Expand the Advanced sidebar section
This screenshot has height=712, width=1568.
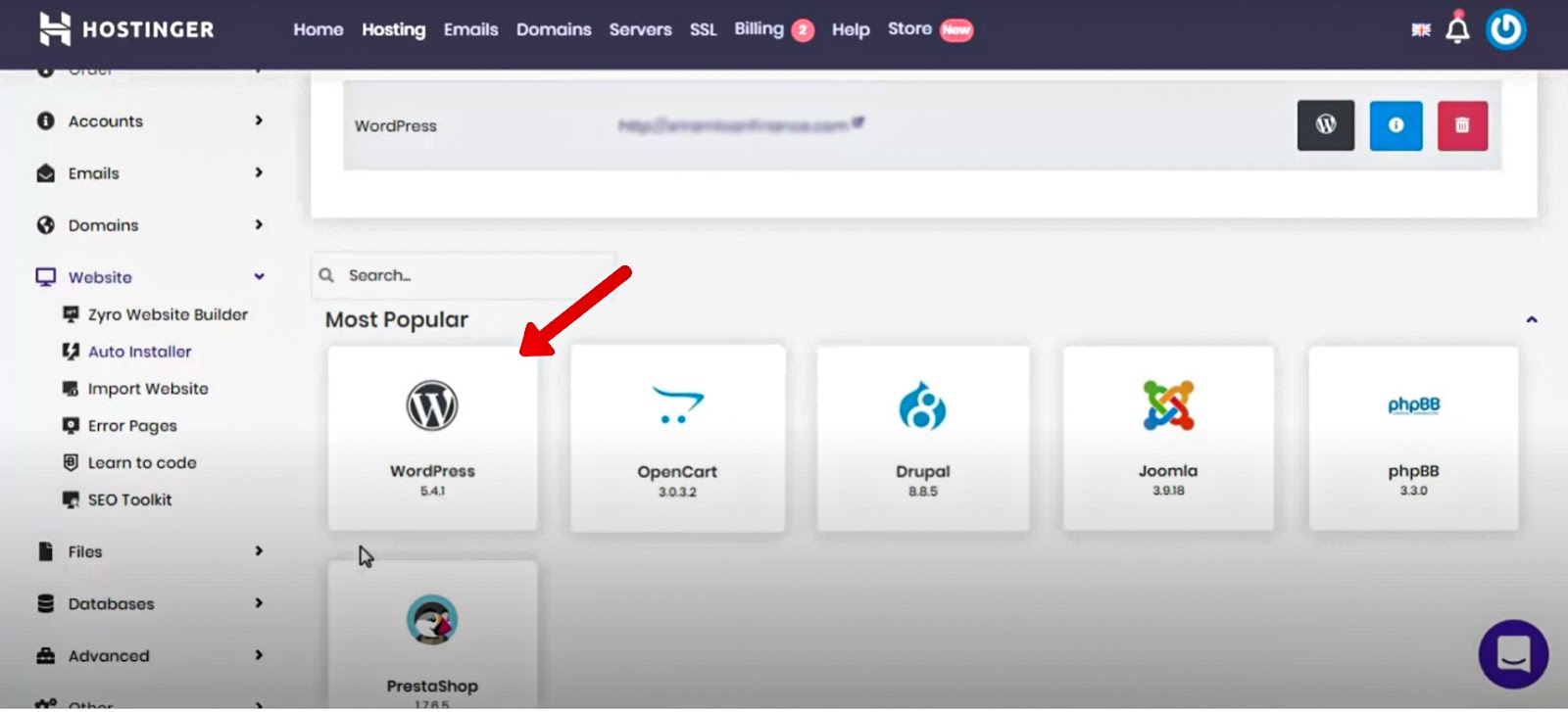coord(259,654)
